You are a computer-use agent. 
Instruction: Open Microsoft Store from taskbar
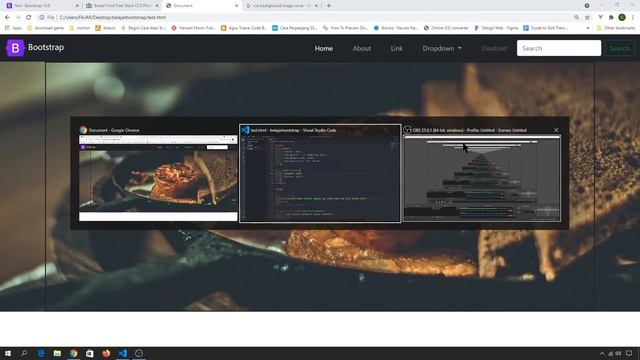coord(90,353)
